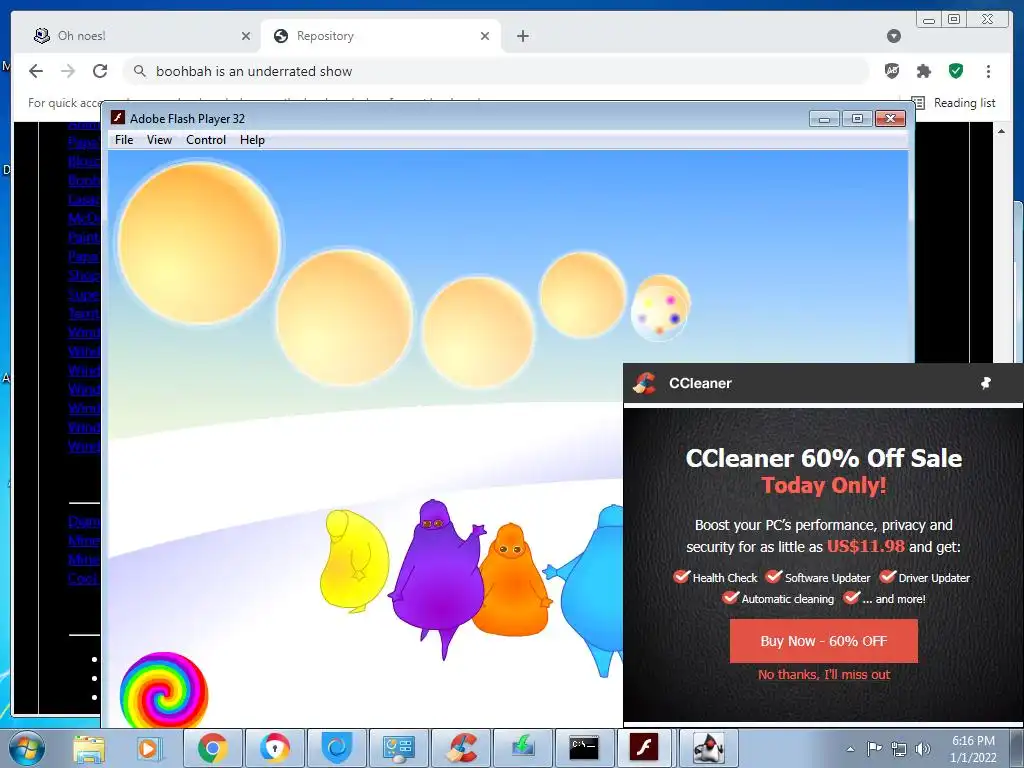Viewport: 1024px width, 768px height.
Task: Show hidden system tray icons
Action: (850, 748)
